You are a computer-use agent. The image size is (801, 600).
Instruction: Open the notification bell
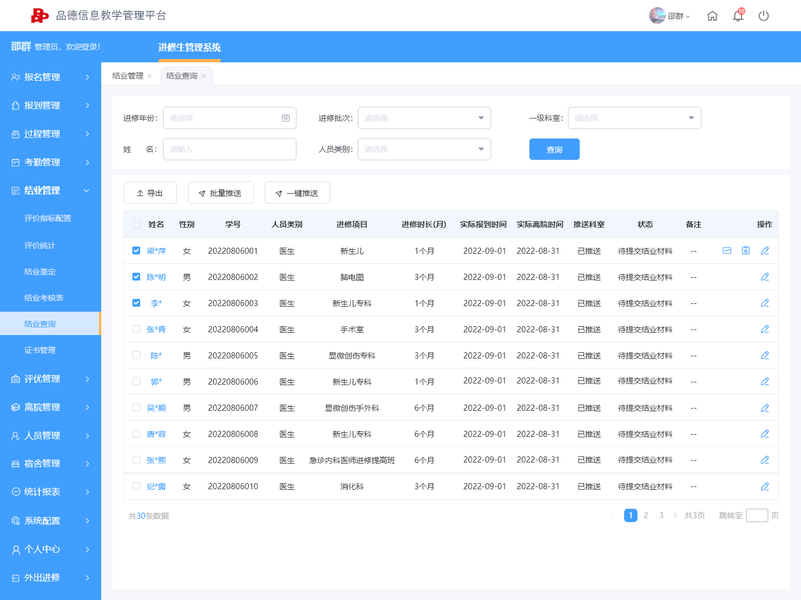point(738,15)
